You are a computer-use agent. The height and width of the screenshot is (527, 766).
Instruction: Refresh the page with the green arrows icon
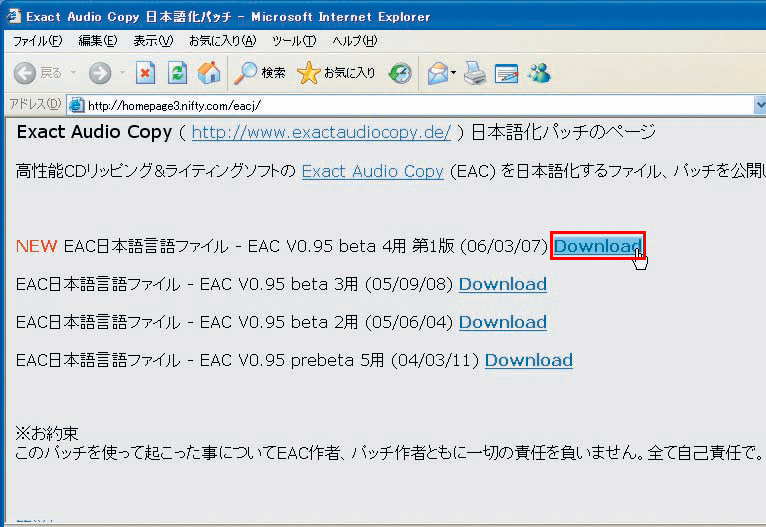(177, 73)
